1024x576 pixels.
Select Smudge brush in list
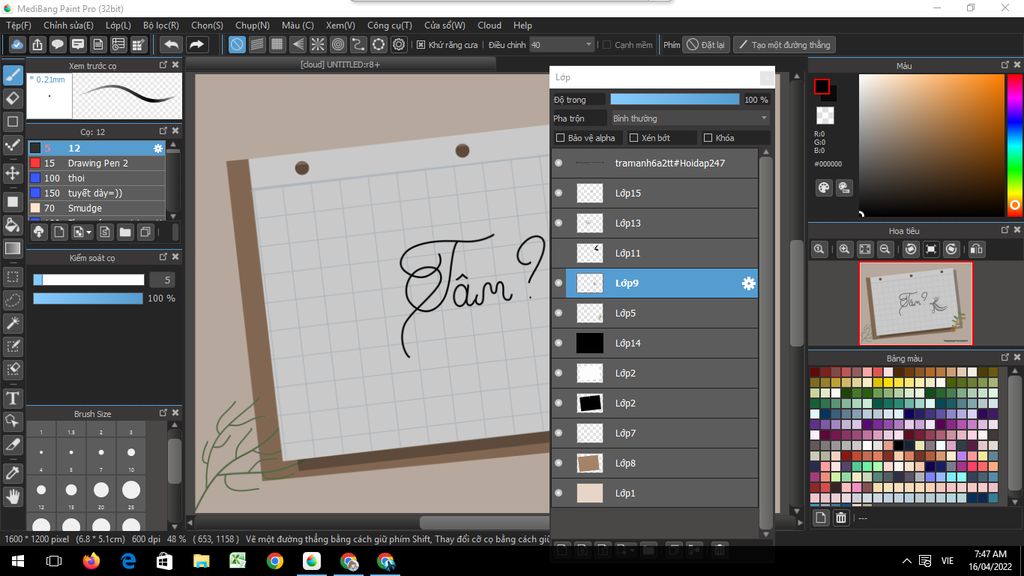[x=97, y=208]
